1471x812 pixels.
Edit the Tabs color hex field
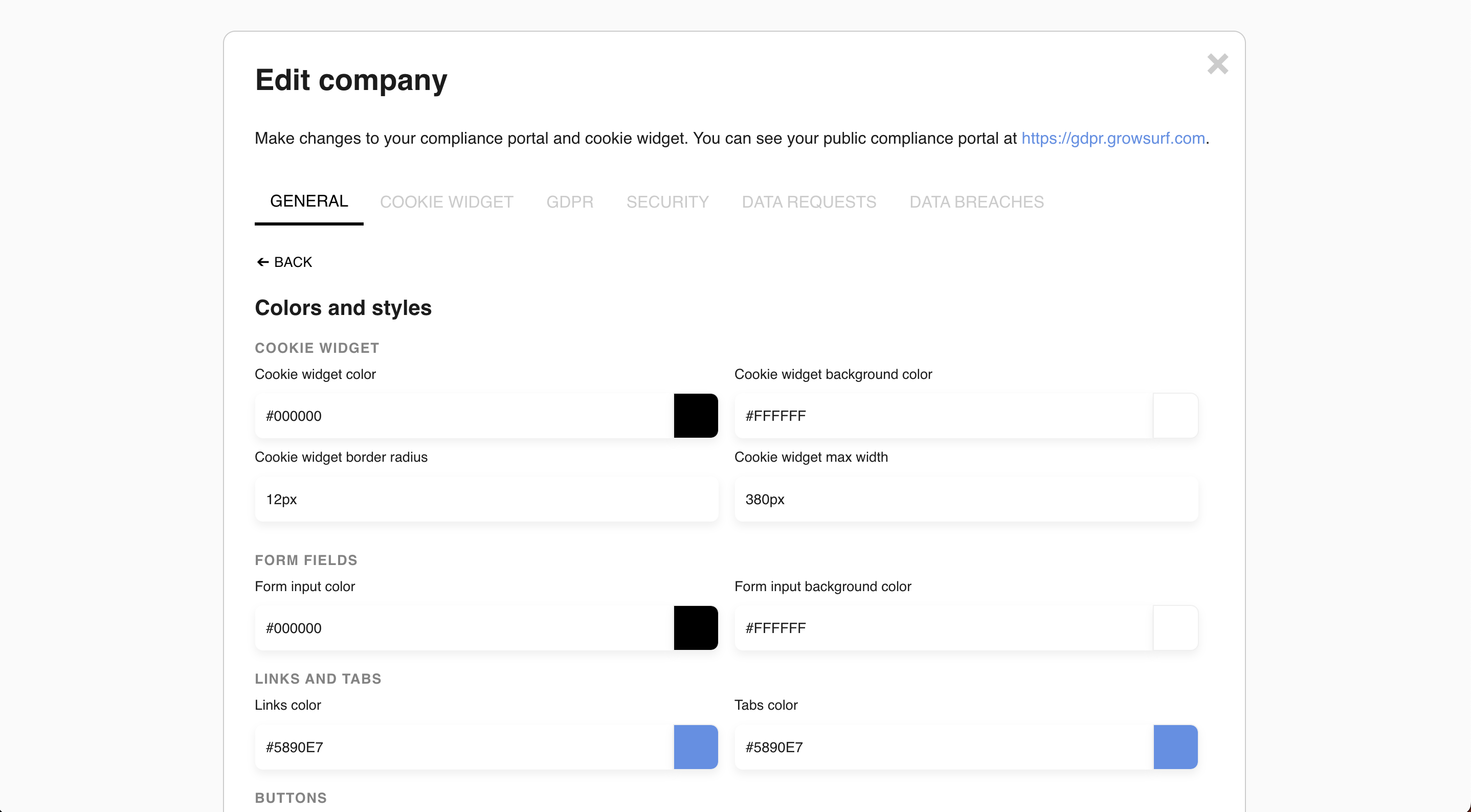pos(942,747)
